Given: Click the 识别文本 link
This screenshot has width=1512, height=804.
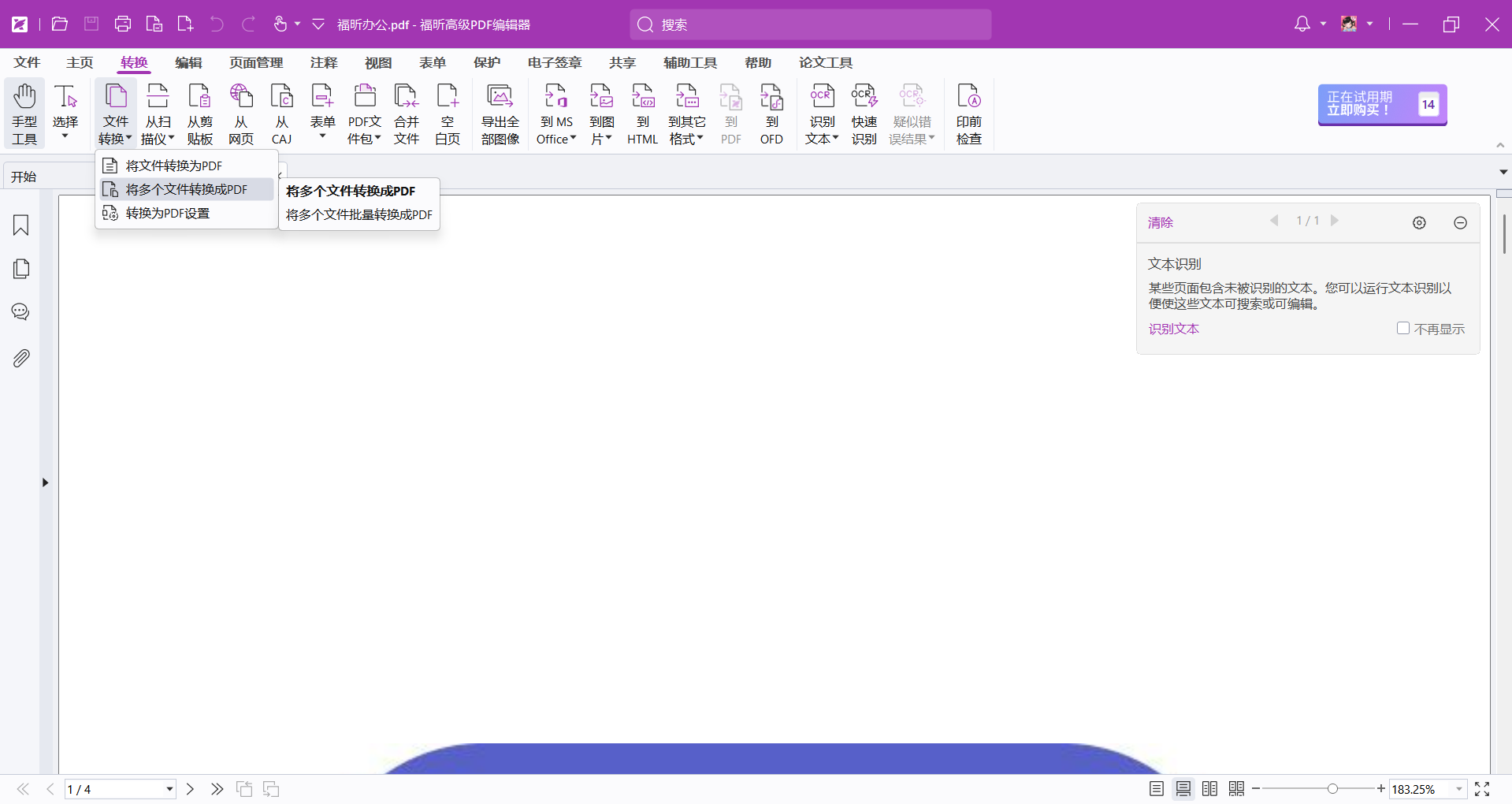Looking at the screenshot, I should coord(1173,329).
